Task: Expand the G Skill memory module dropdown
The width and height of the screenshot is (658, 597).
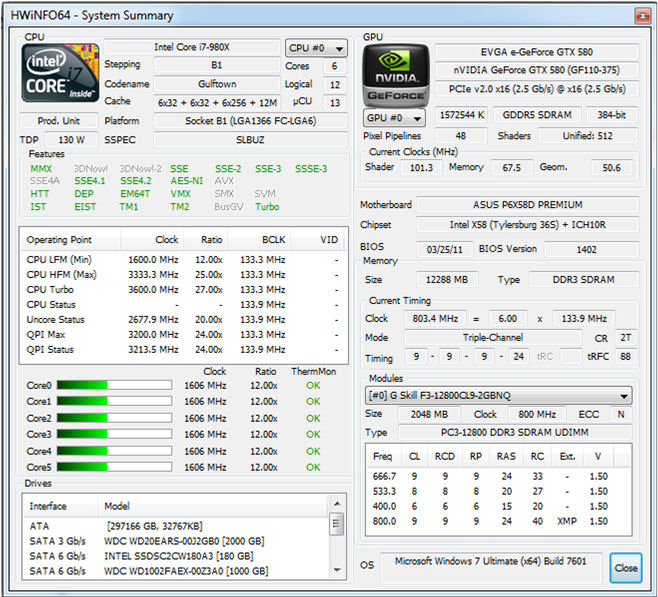Action: [x=497, y=395]
